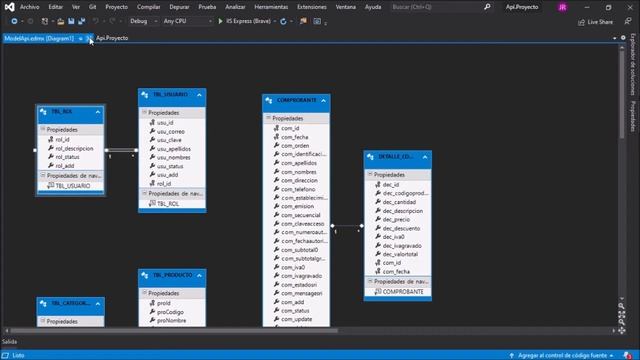This screenshot has height=360, width=640.
Task: Click the pan thumbnail viewer cross icon
Action: [622, 331]
